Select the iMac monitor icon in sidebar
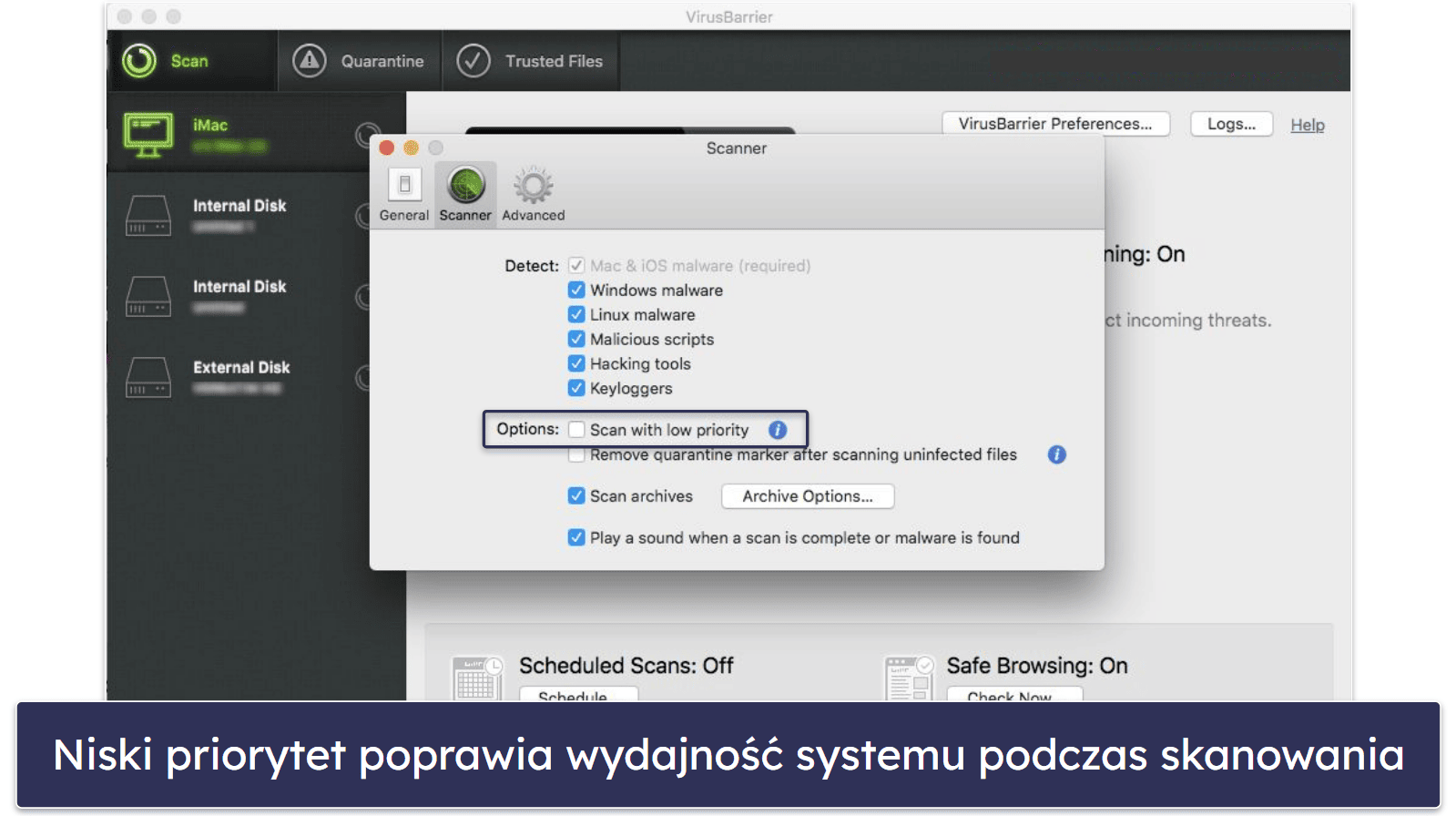Image resolution: width=1456 pixels, height=816 pixels. click(x=148, y=135)
